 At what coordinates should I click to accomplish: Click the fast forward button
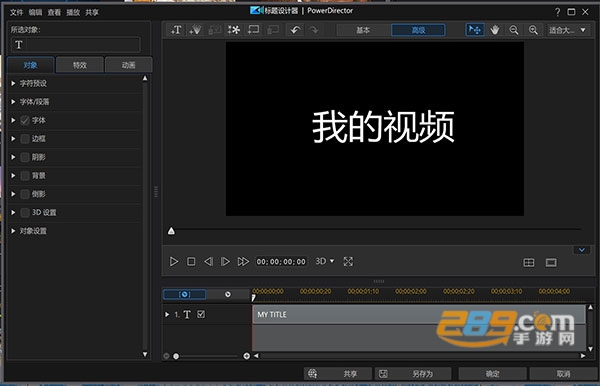point(243,262)
